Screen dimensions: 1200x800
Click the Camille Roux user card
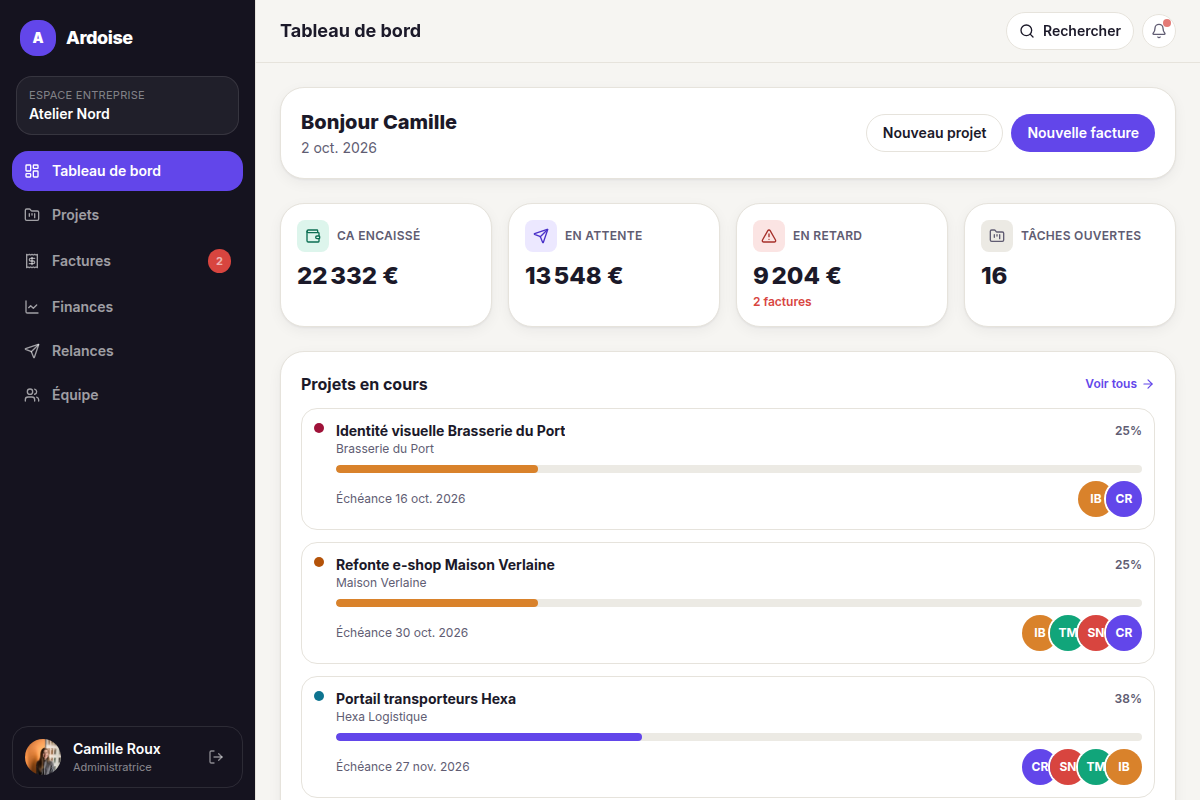(x=127, y=757)
